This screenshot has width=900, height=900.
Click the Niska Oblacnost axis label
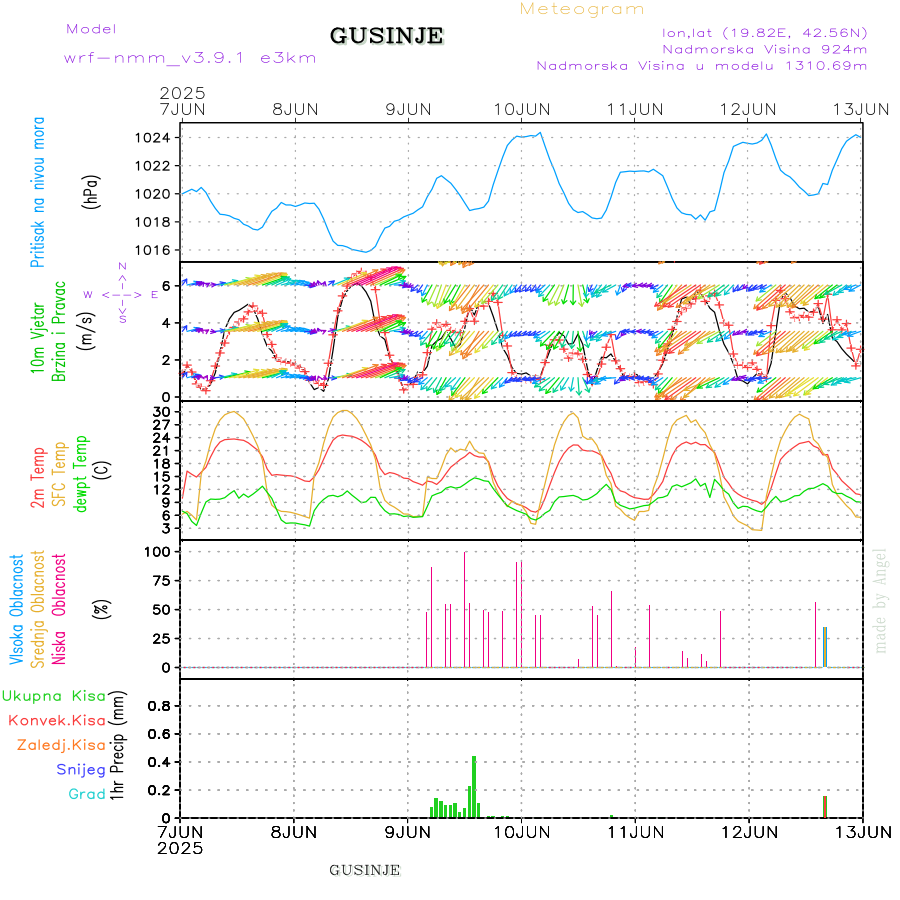[x=60, y=608]
